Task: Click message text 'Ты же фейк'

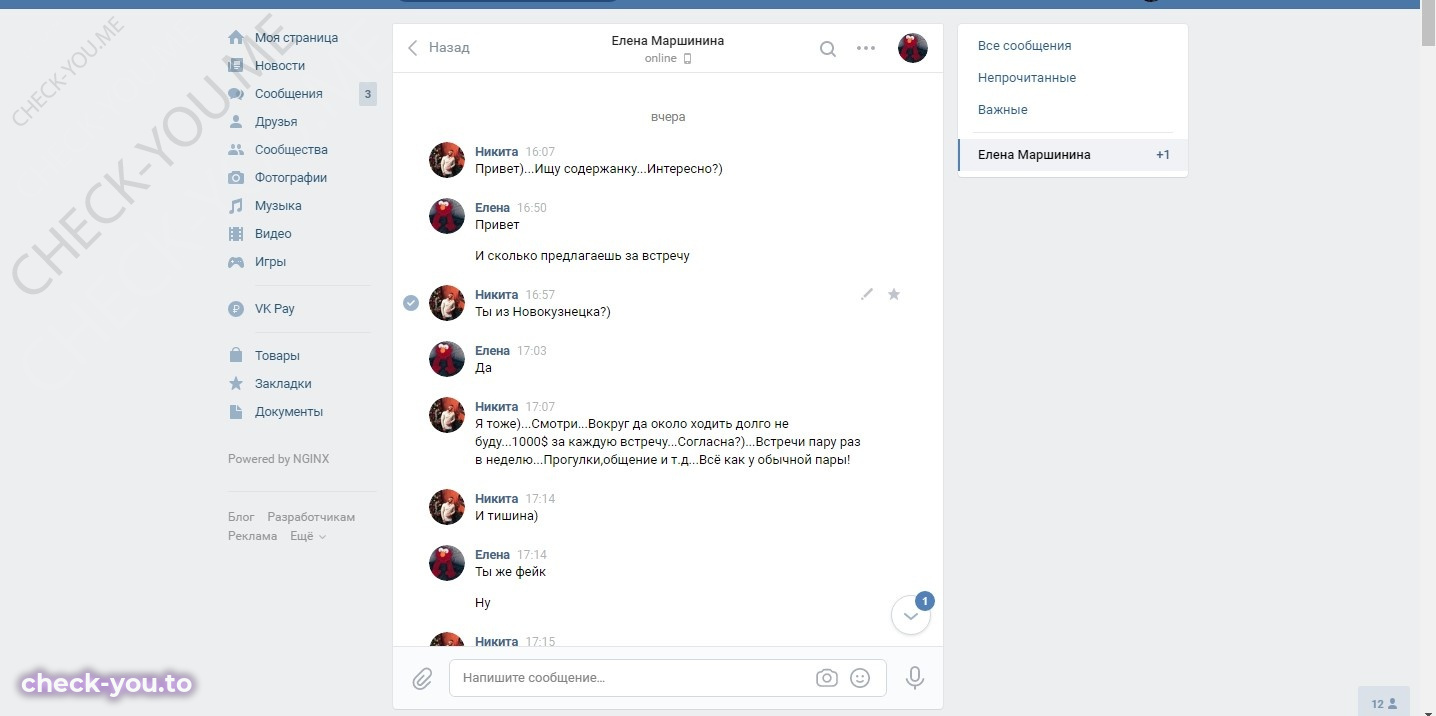Action: (x=510, y=572)
